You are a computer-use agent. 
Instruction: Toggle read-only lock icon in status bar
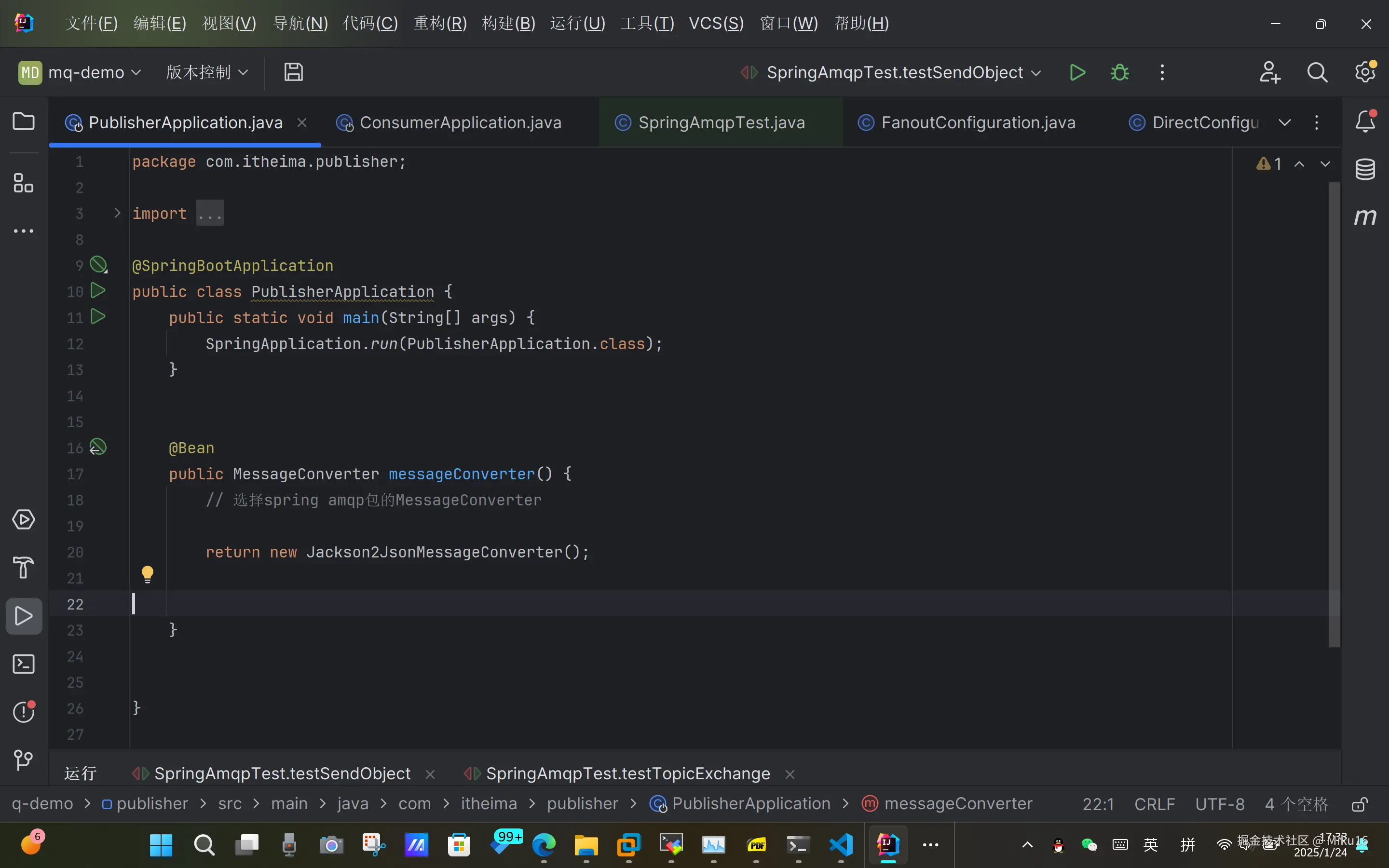[1360, 804]
